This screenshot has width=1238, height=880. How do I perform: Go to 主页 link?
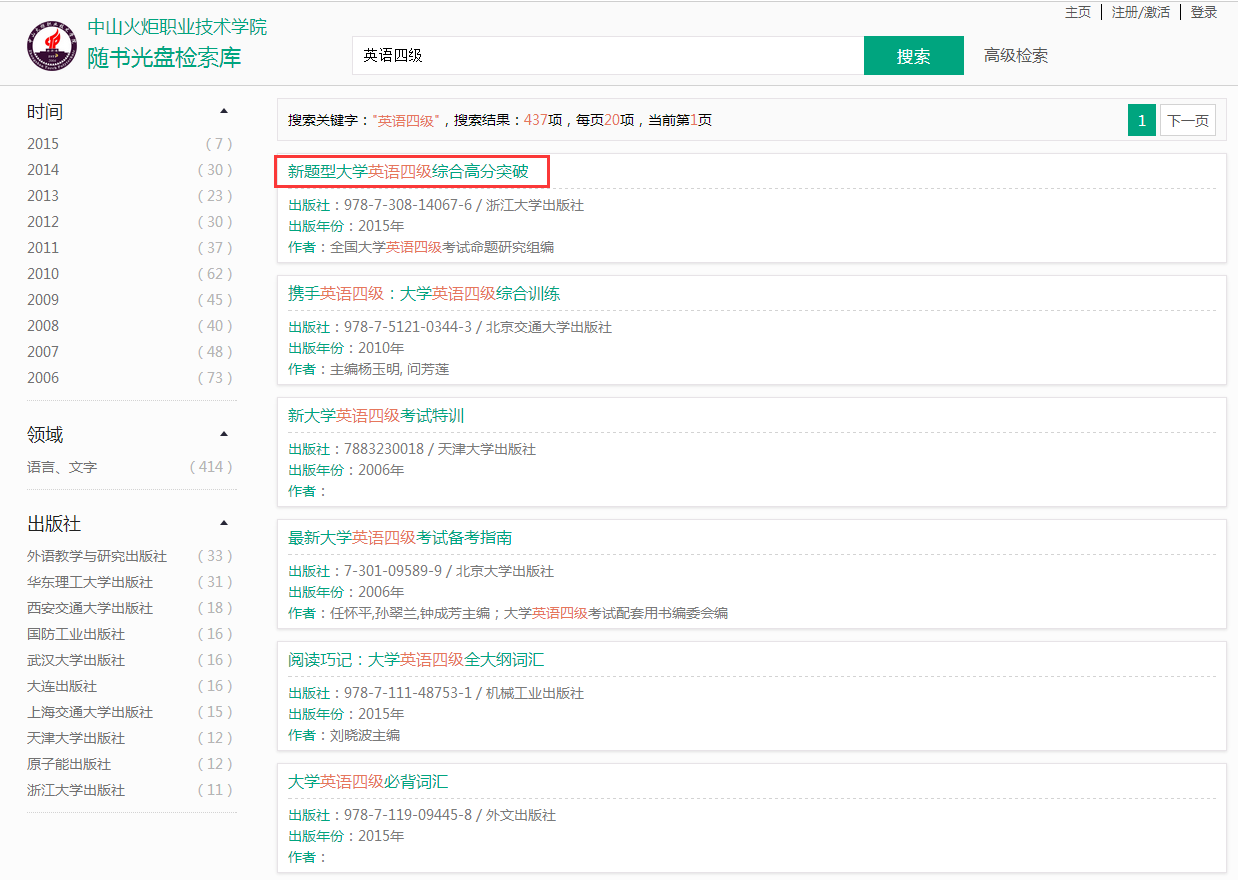tap(1078, 12)
